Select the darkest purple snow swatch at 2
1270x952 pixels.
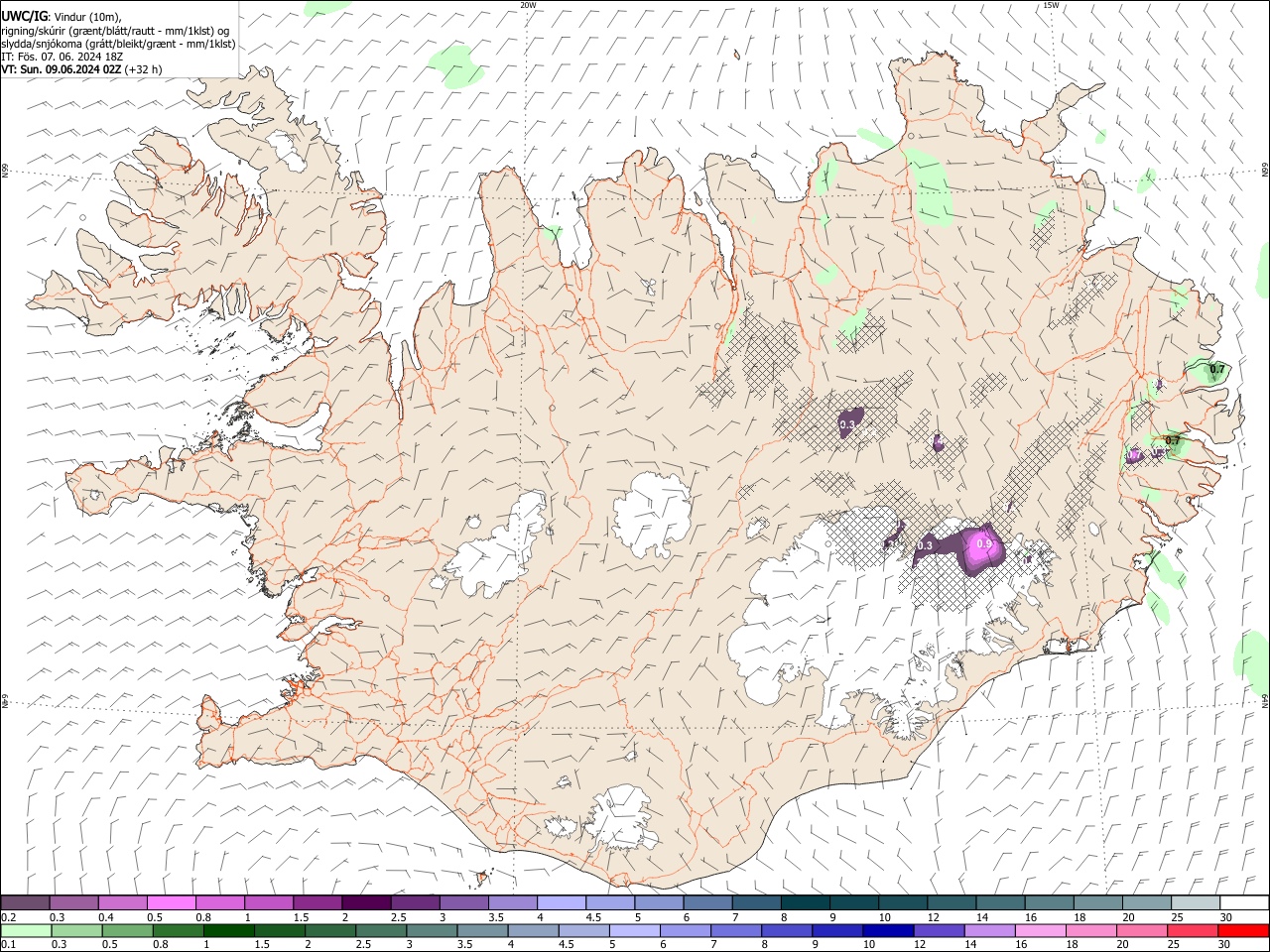point(366,902)
